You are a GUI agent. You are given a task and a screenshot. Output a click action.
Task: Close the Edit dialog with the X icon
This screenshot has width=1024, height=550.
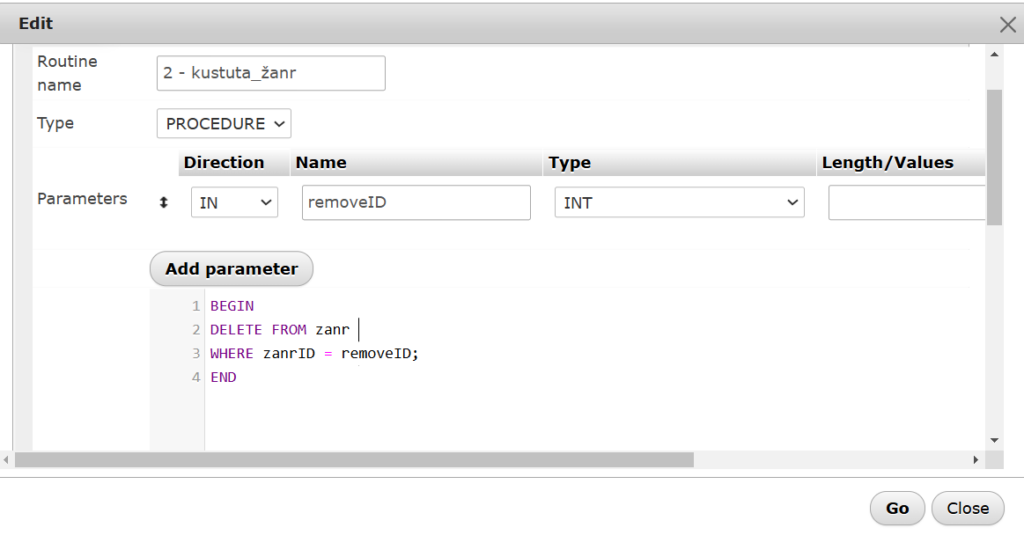click(1007, 25)
